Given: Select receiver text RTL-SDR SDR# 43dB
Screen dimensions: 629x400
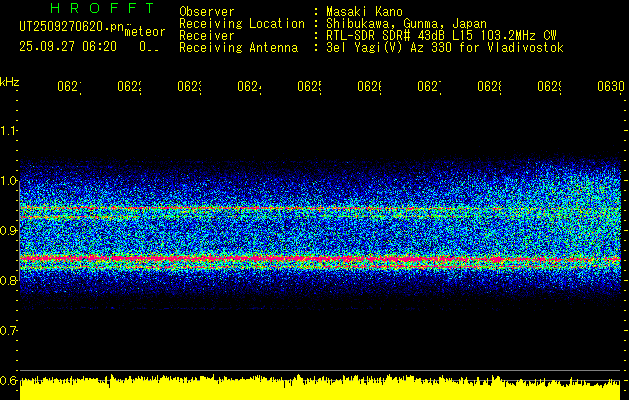Looking at the screenshot, I should click(386, 36).
